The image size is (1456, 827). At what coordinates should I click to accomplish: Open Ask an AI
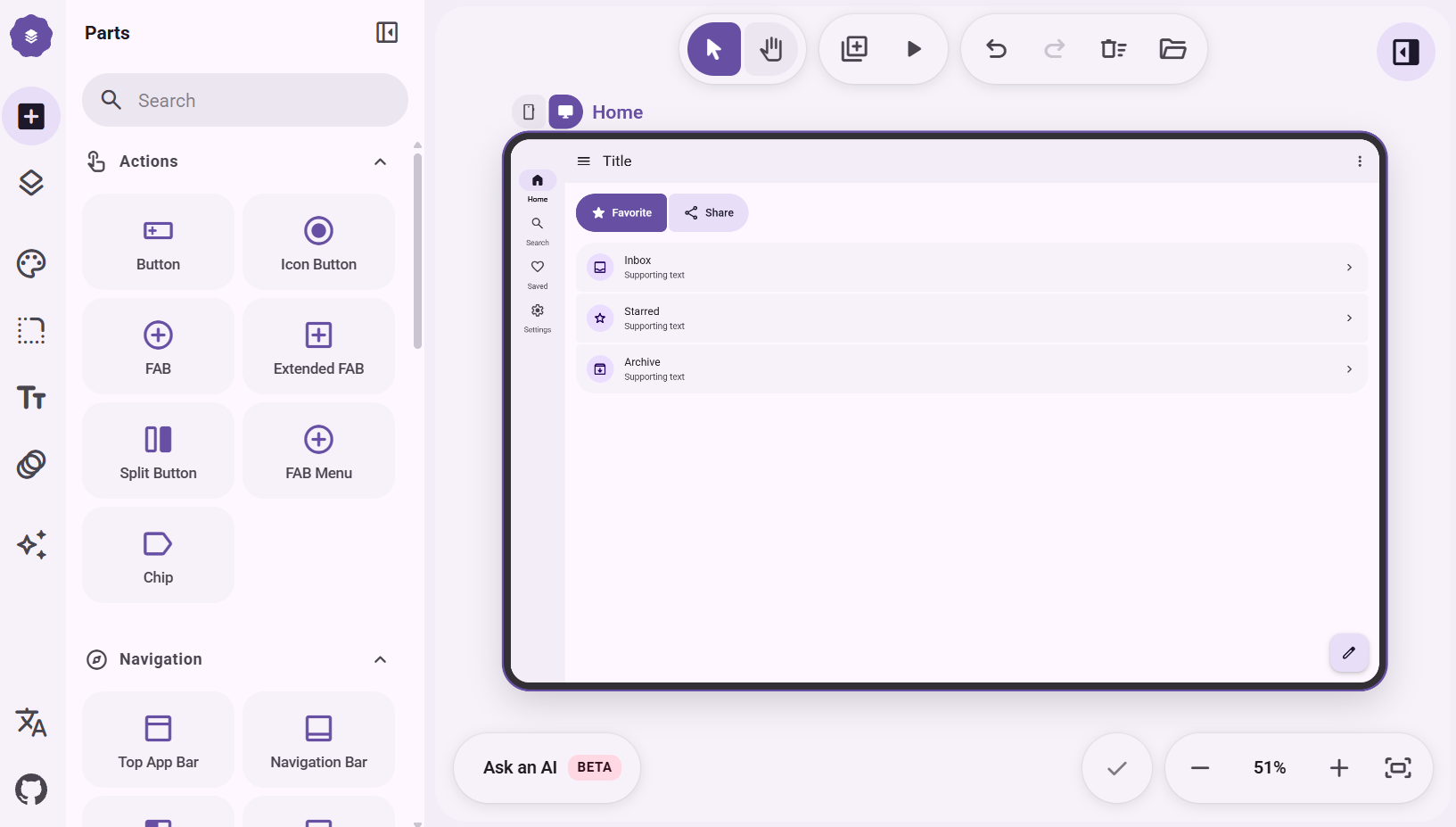click(547, 768)
